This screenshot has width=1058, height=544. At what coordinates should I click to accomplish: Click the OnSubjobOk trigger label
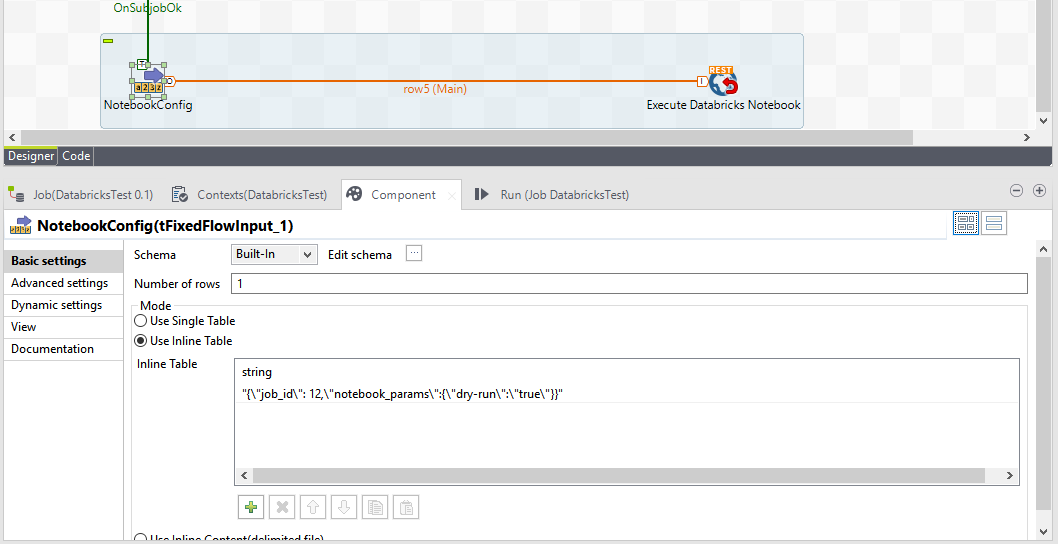(x=147, y=9)
